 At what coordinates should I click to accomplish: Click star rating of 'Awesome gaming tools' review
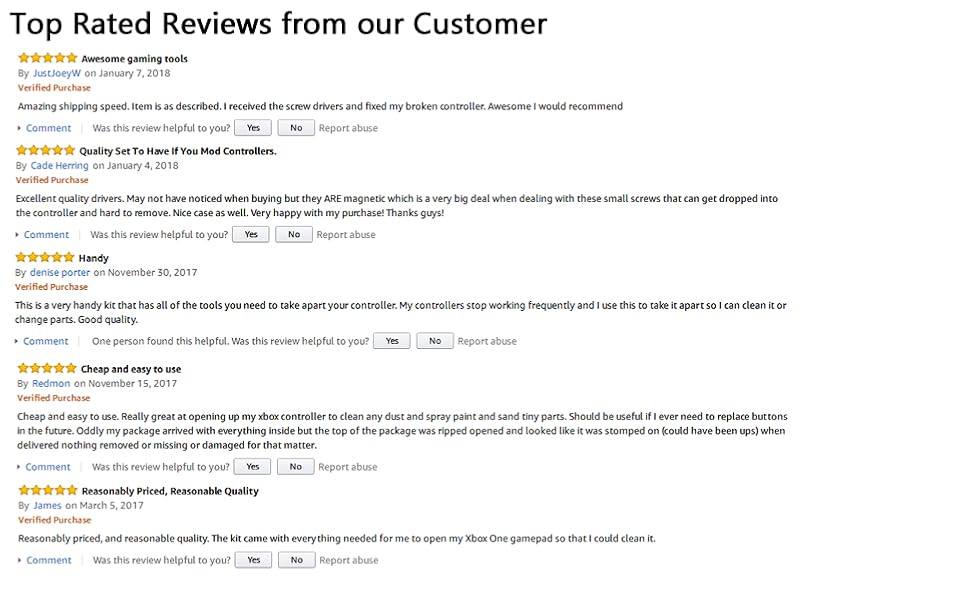[x=47, y=58]
